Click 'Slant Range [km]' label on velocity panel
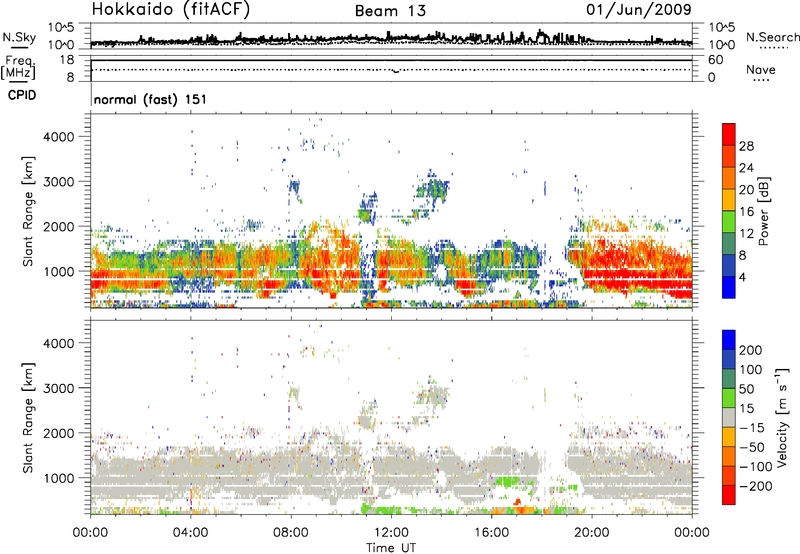This screenshot has height=554, width=800. point(28,417)
